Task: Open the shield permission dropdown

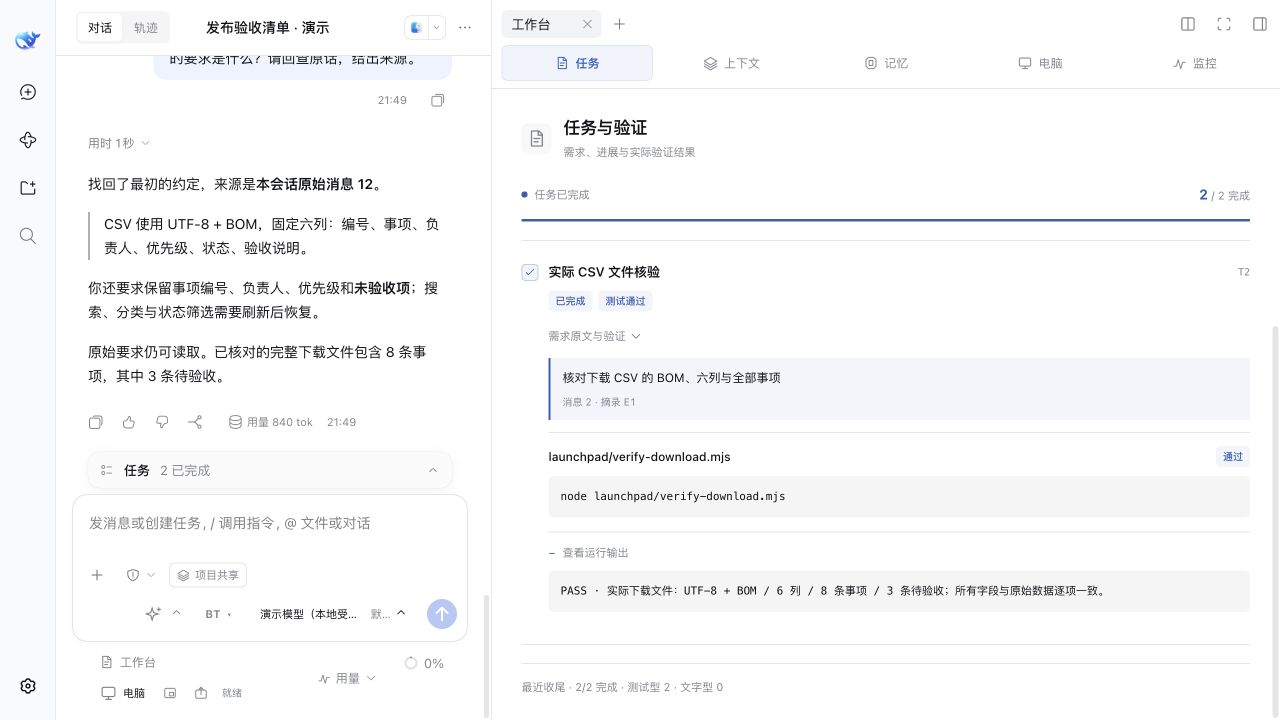Action: click(x=140, y=575)
